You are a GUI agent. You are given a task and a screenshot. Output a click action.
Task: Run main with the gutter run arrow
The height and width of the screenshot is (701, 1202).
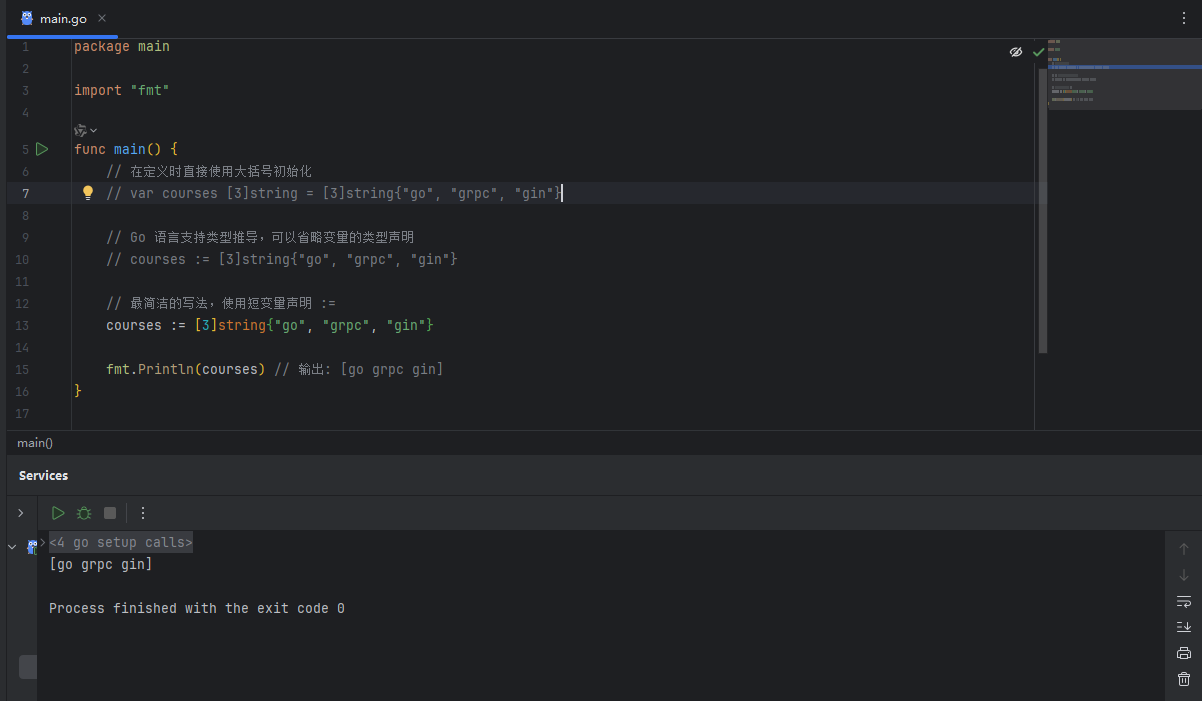[x=42, y=149]
